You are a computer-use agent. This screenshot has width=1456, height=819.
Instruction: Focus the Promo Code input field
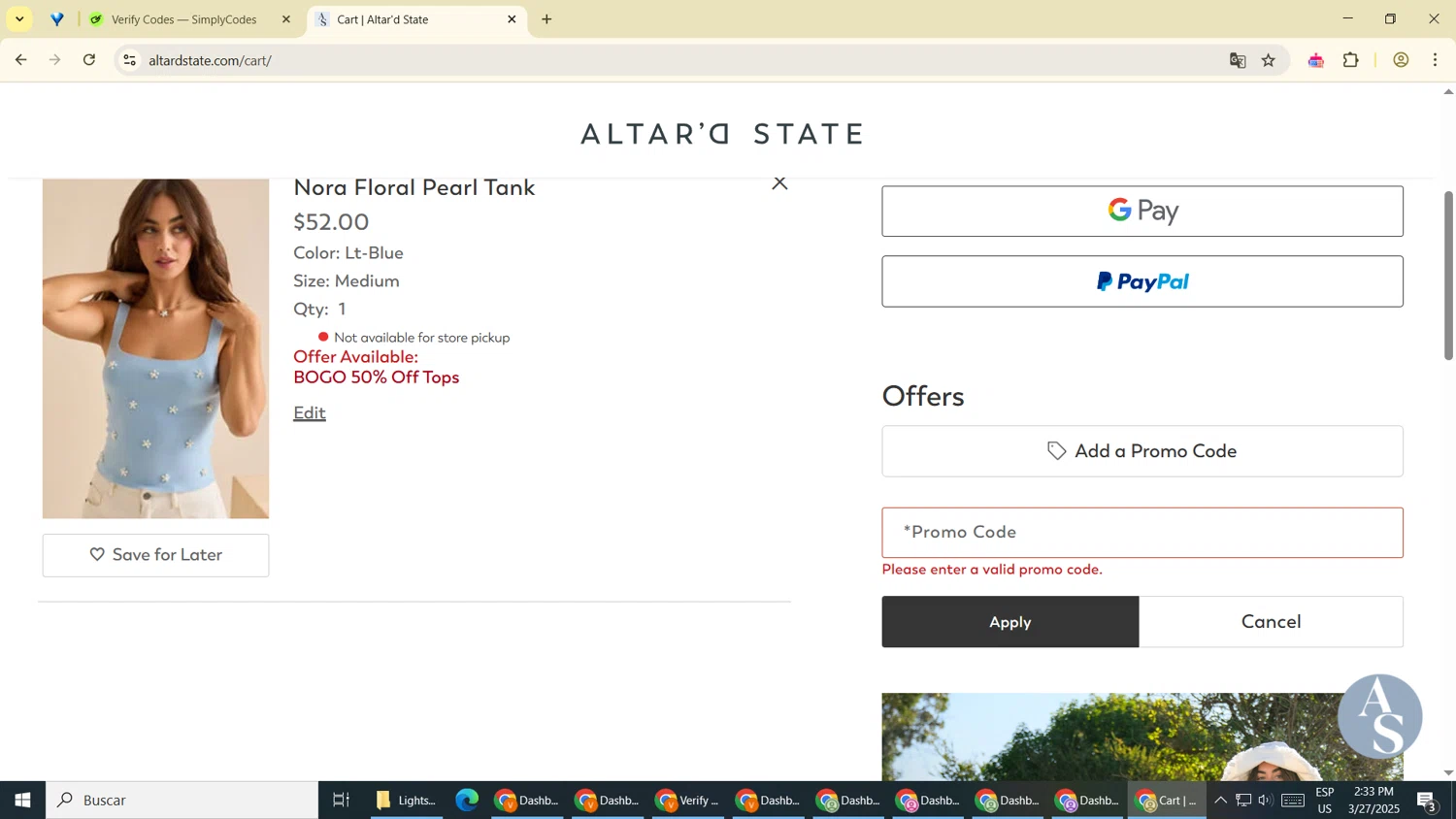tap(1142, 532)
